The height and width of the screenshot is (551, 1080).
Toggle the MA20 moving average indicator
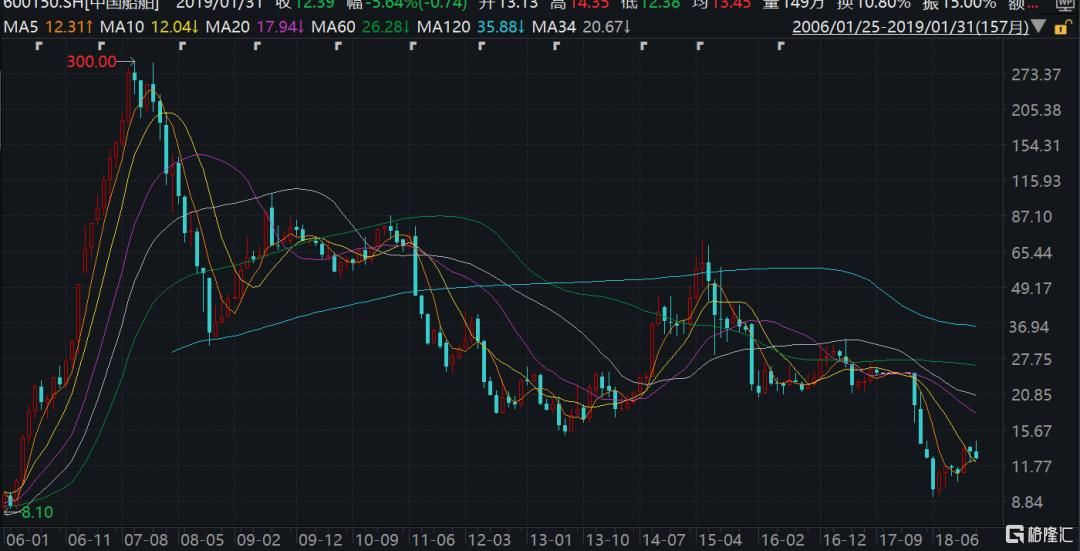235,27
